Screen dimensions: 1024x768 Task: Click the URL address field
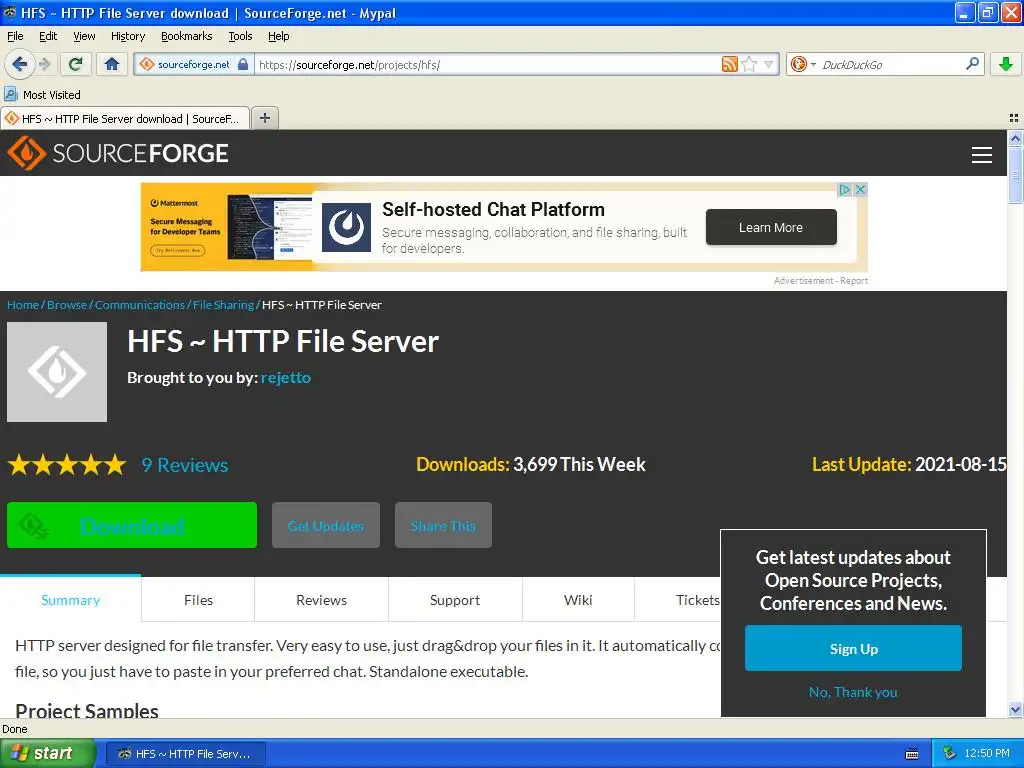pyautogui.click(x=488, y=64)
